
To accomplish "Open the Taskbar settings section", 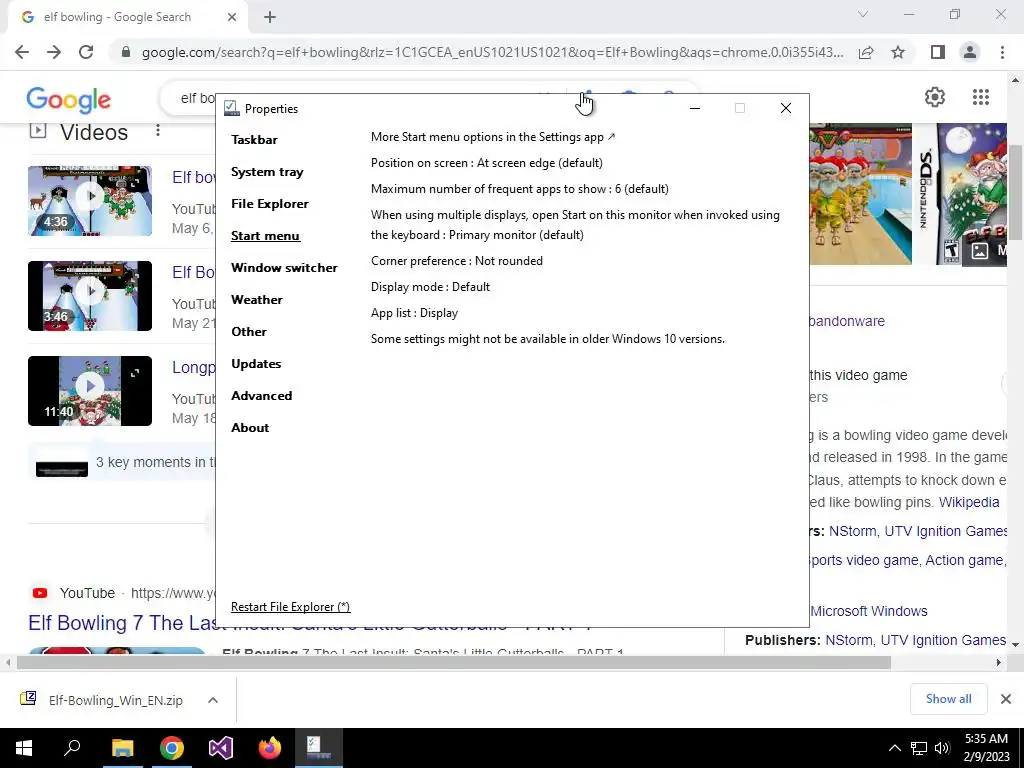I will coord(254,140).
